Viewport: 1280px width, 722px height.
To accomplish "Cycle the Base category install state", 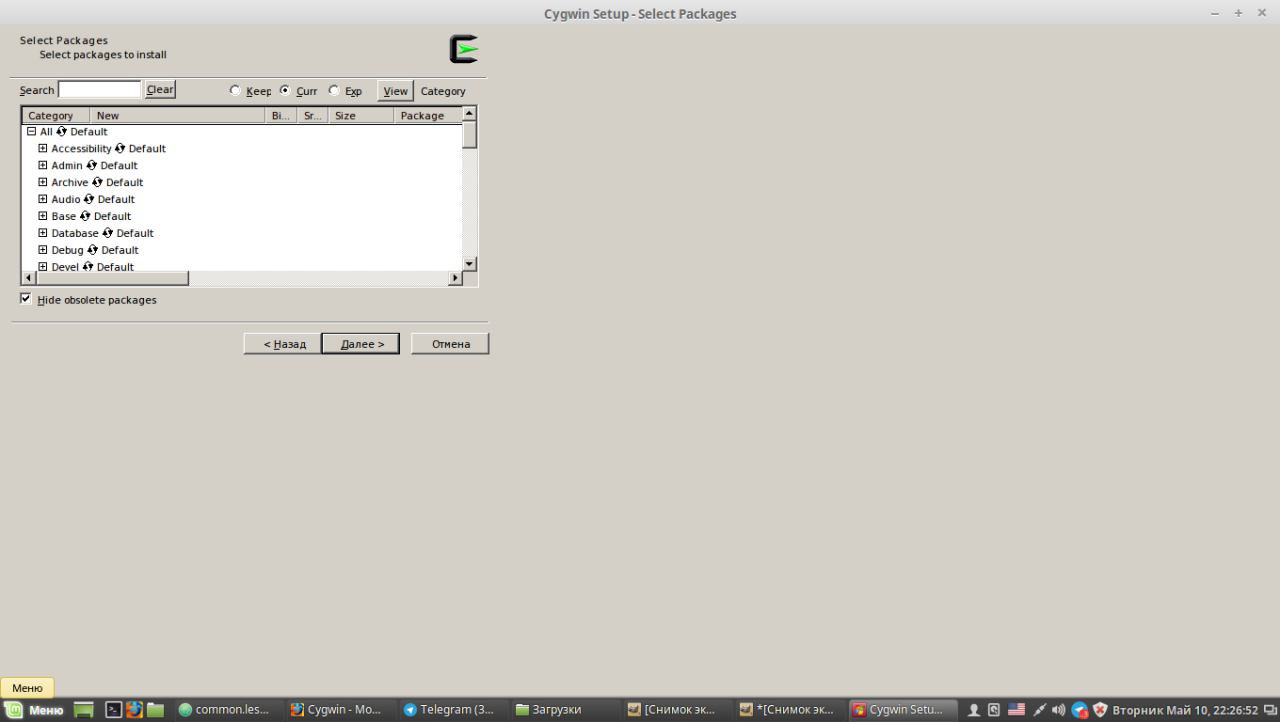I will [85, 217].
